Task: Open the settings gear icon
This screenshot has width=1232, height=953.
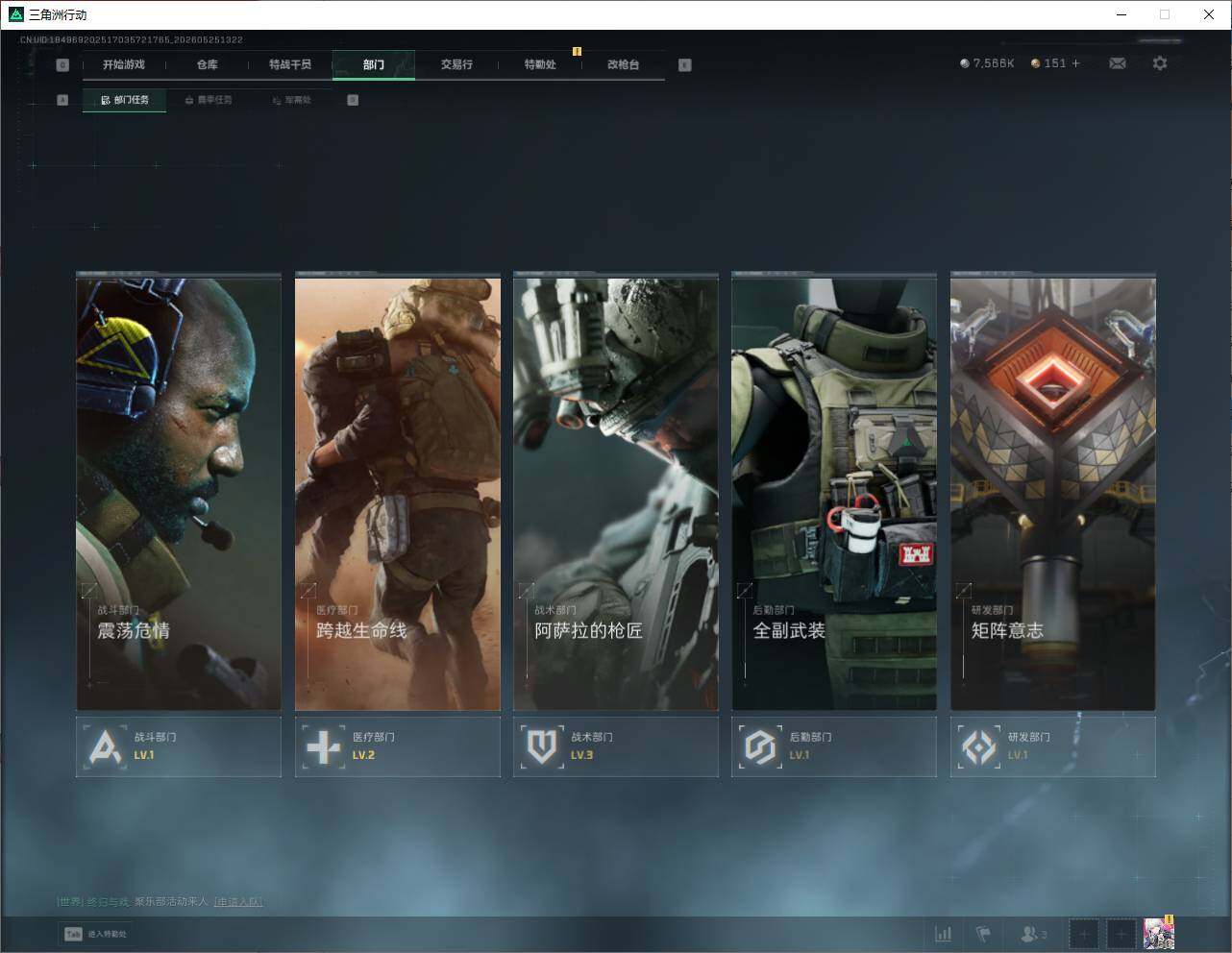Action: click(x=1160, y=63)
